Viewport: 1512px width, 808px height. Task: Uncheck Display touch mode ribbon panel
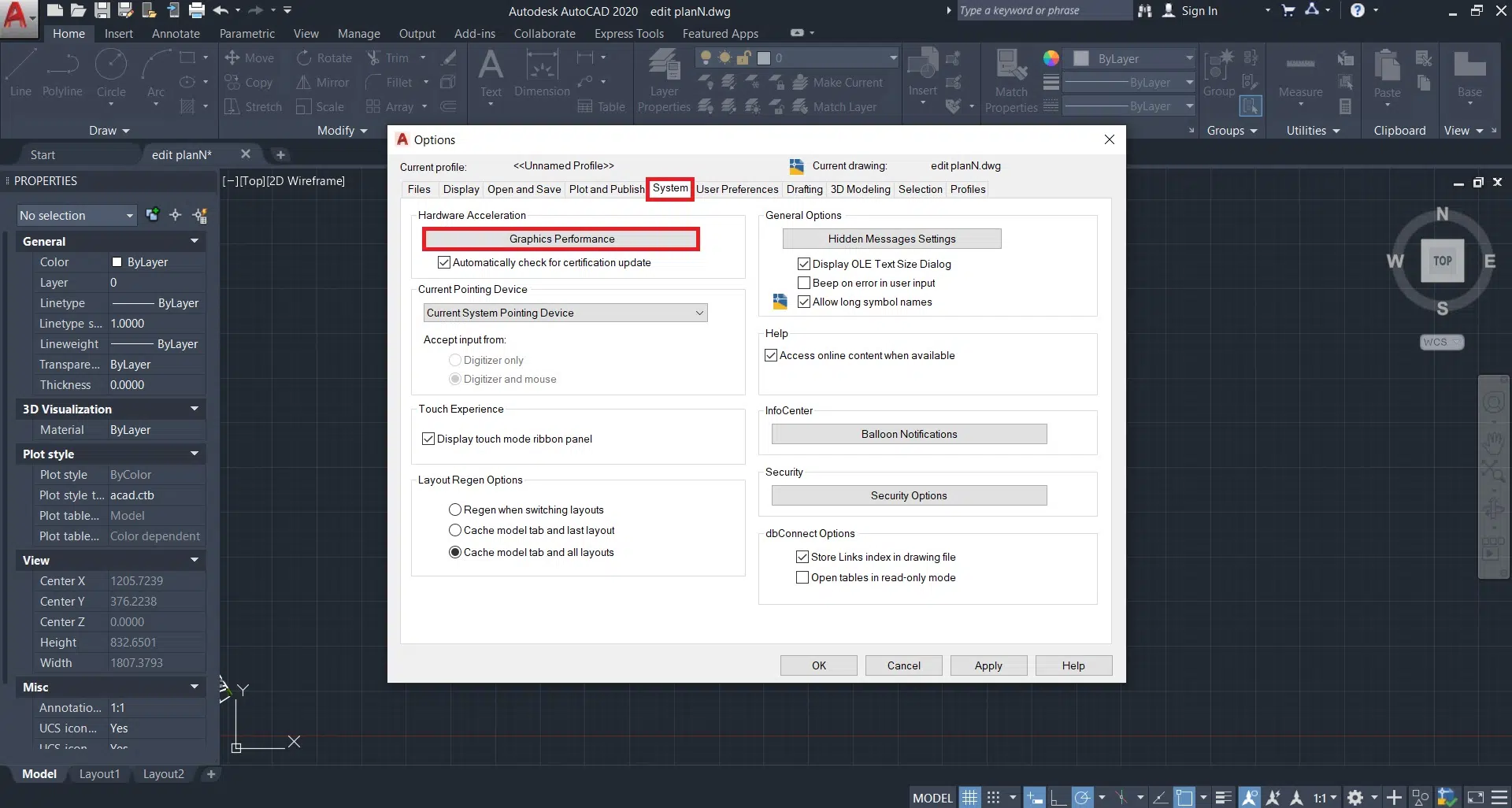pyautogui.click(x=428, y=439)
